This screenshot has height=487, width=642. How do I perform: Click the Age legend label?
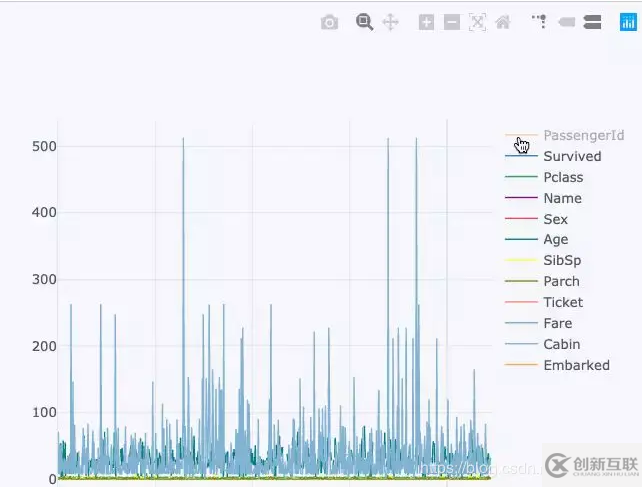[x=555, y=240]
